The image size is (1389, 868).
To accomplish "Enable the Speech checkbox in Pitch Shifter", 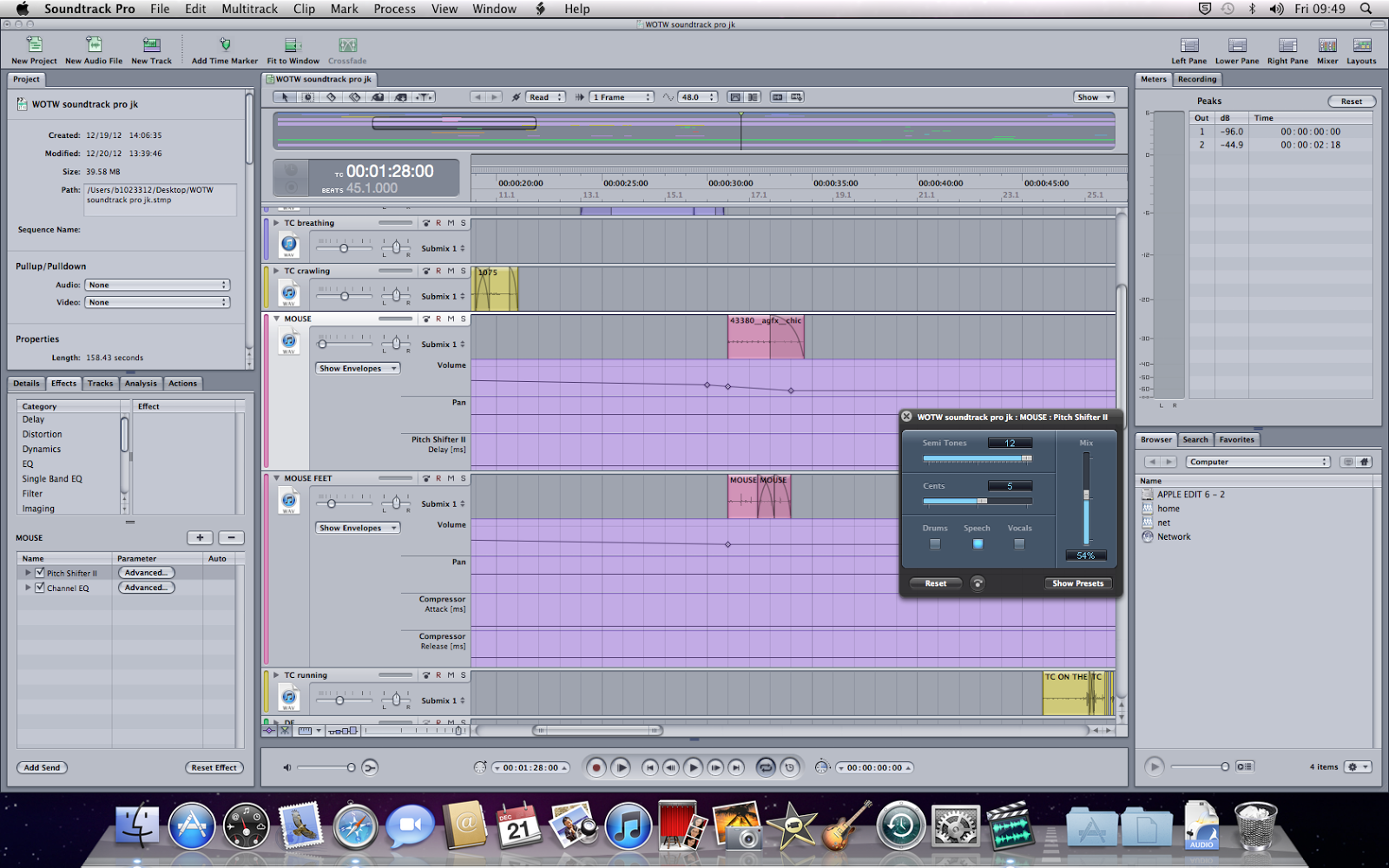I will pyautogui.click(x=977, y=543).
